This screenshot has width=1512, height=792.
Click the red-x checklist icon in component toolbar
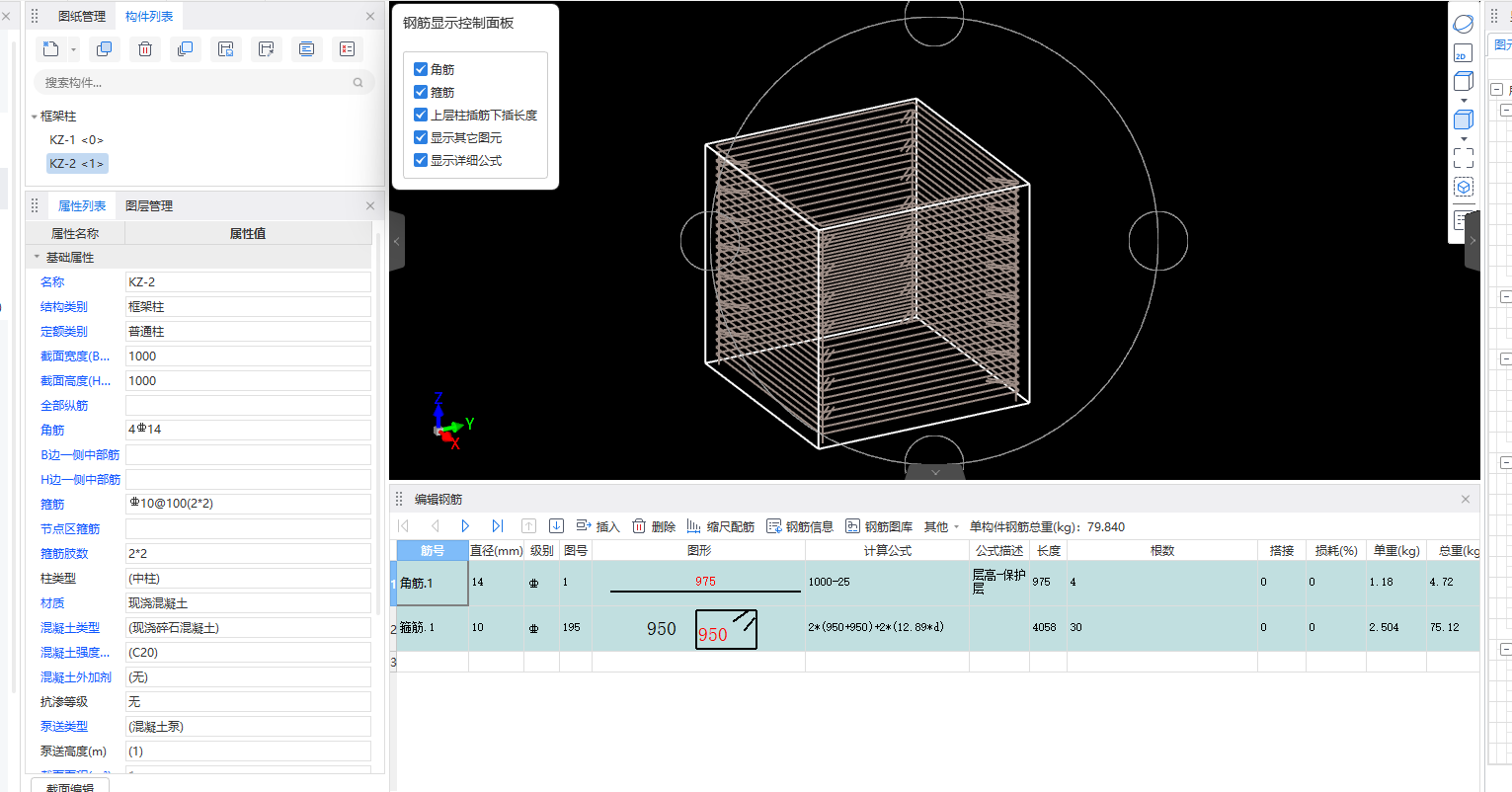coord(347,49)
